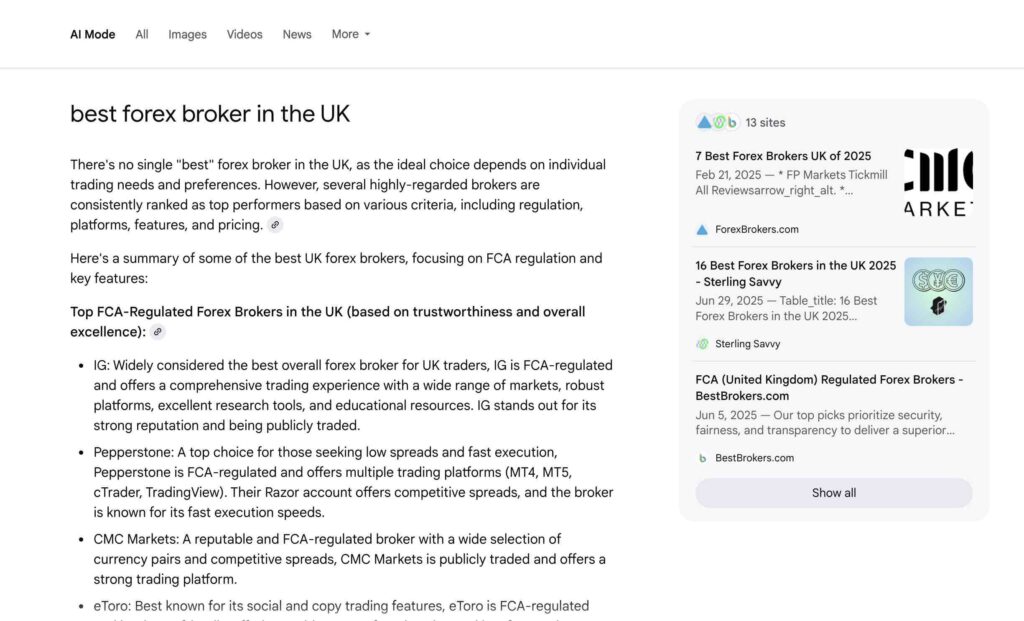Select the Sterling Savvy site favicon

pos(702,343)
